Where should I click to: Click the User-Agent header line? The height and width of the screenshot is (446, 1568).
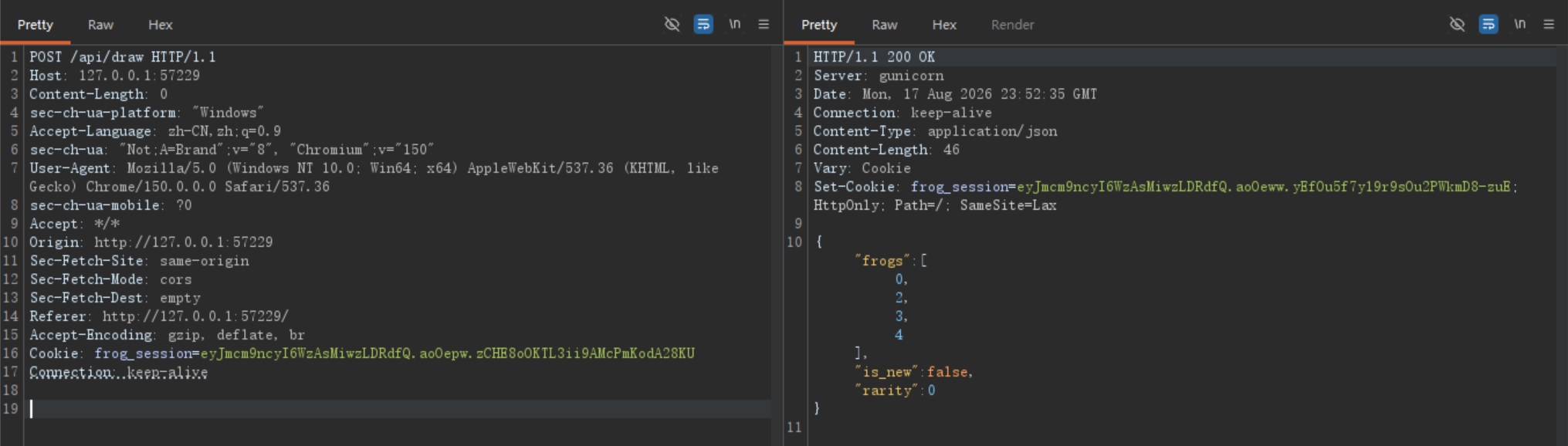tap(374, 177)
